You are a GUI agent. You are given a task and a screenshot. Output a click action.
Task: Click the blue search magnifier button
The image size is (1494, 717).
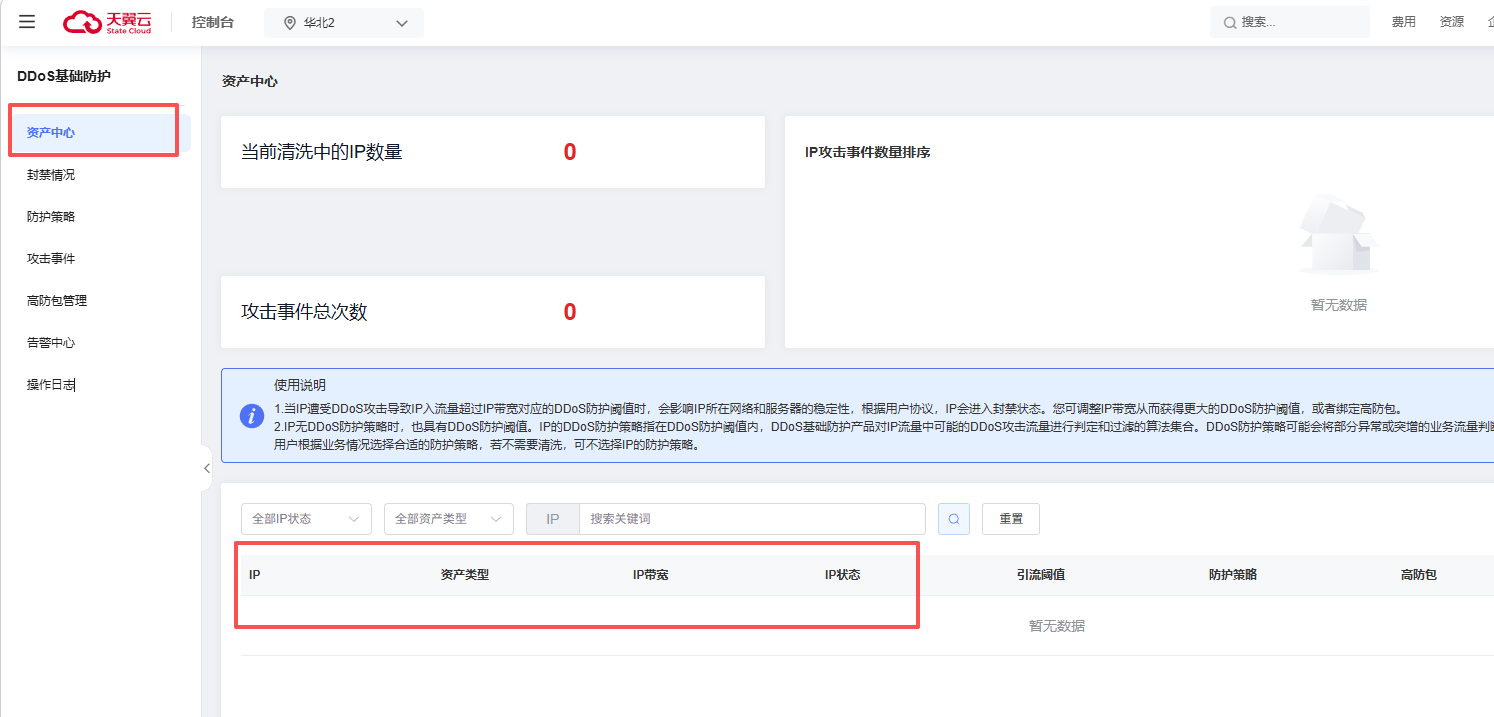[x=953, y=519]
